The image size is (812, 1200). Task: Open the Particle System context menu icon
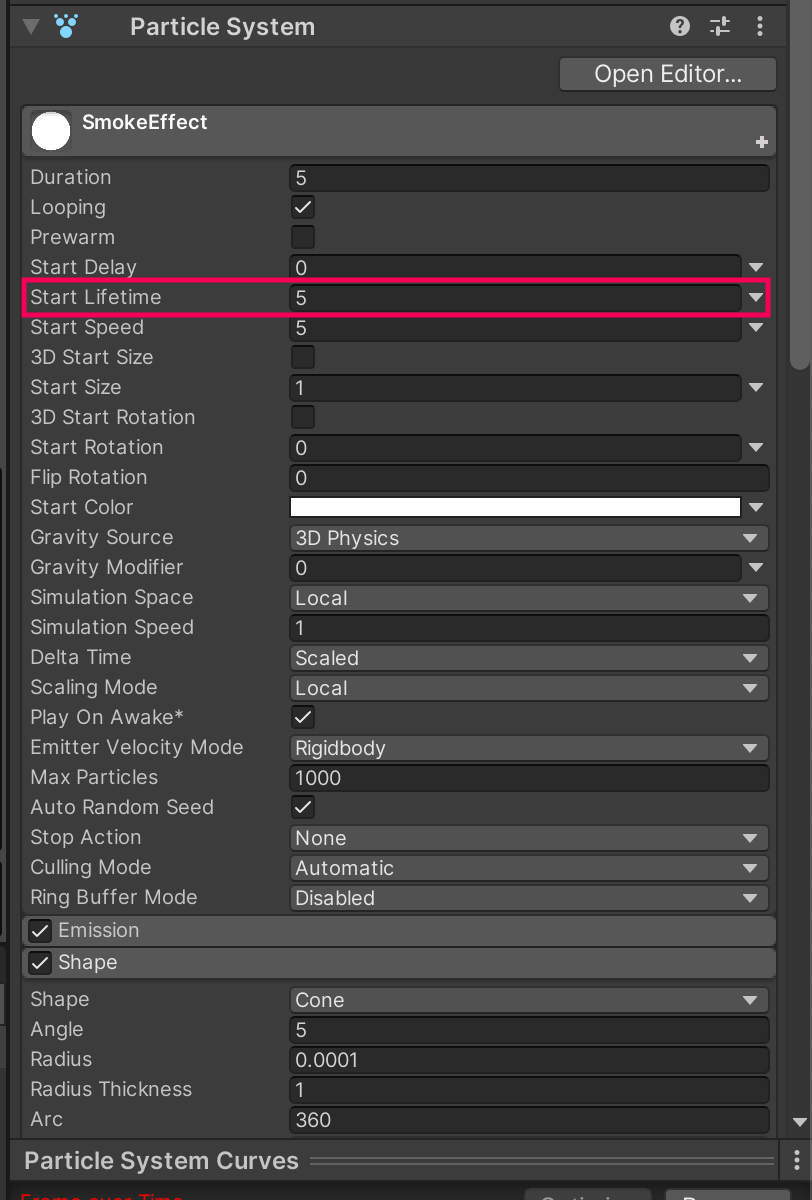point(760,26)
